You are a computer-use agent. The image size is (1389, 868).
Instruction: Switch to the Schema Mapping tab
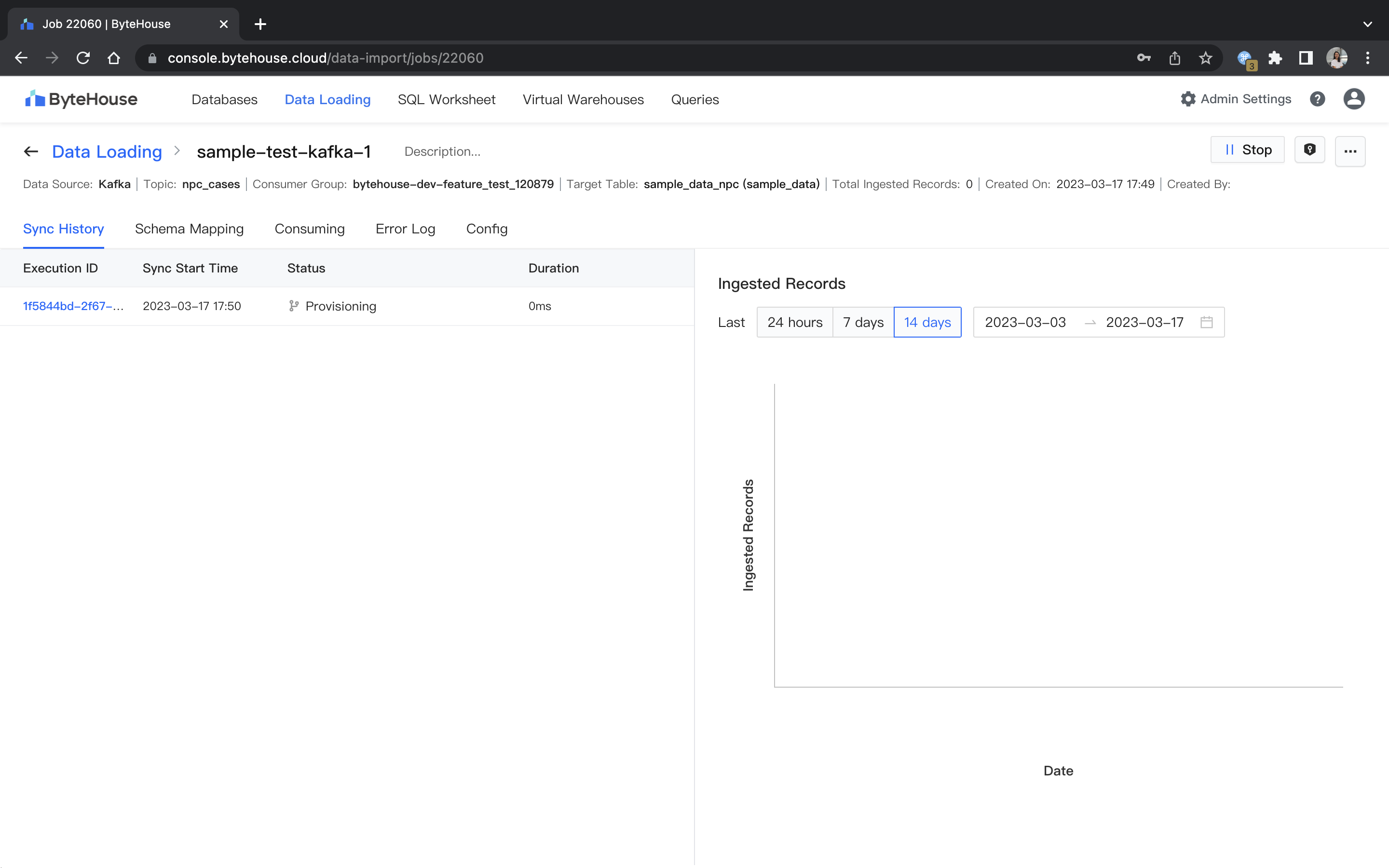coord(189,229)
